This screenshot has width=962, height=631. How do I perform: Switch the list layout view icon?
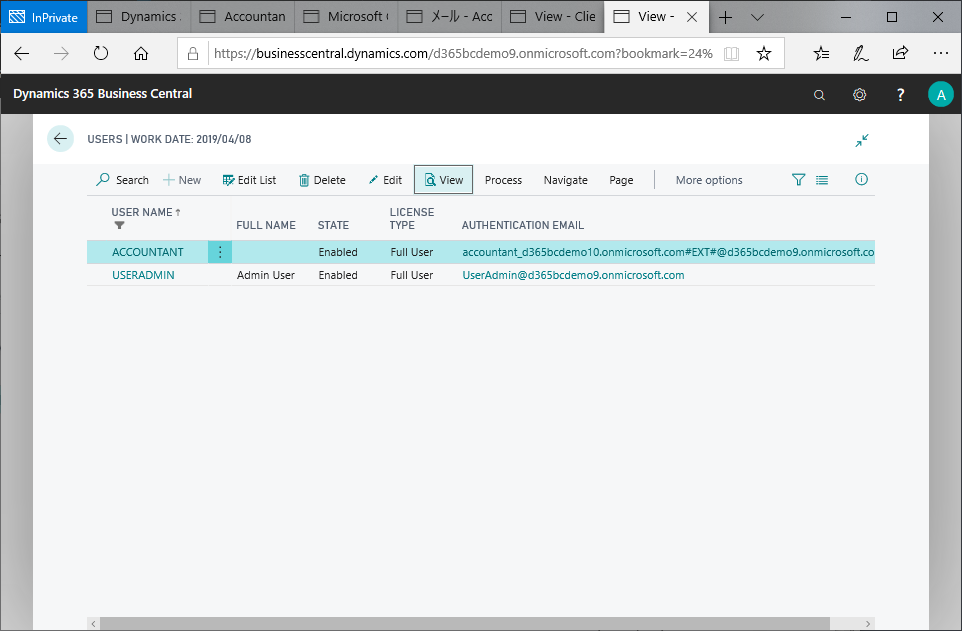click(x=822, y=180)
